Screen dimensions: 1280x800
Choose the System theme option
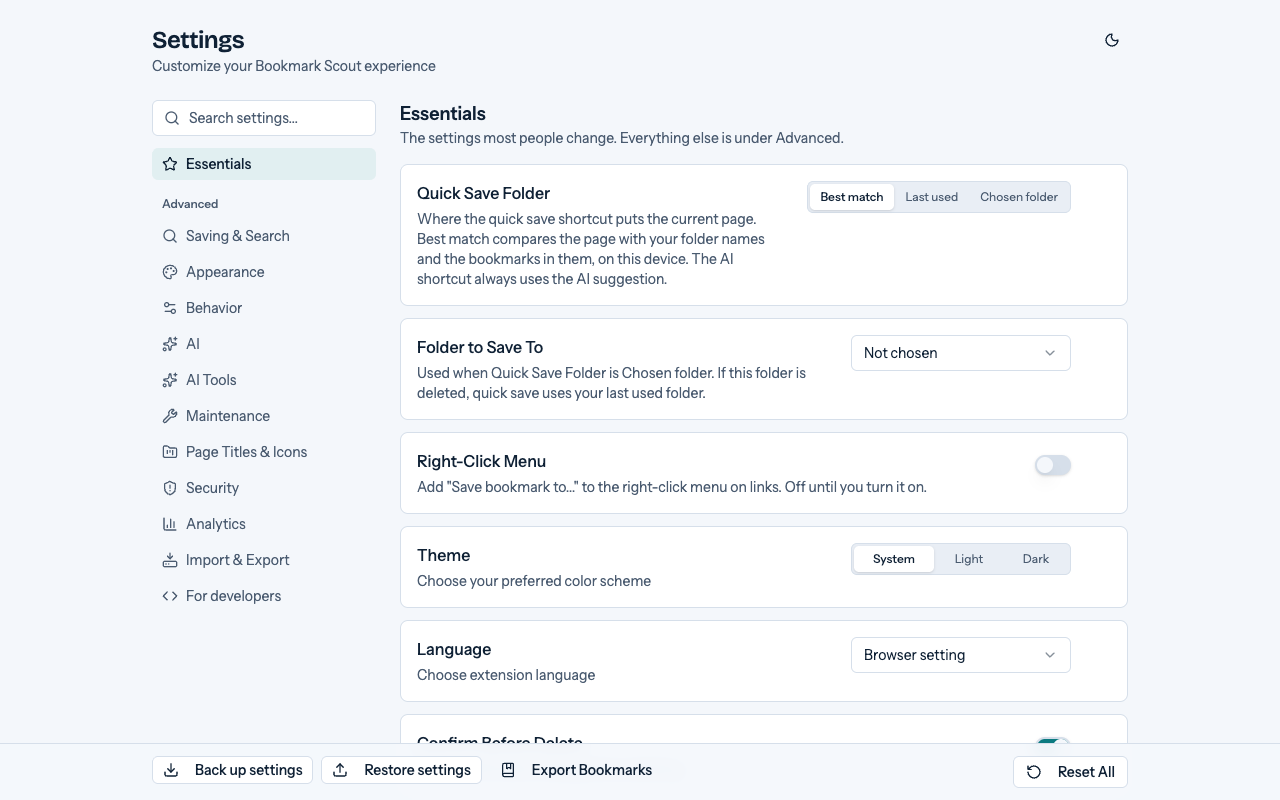pos(894,559)
